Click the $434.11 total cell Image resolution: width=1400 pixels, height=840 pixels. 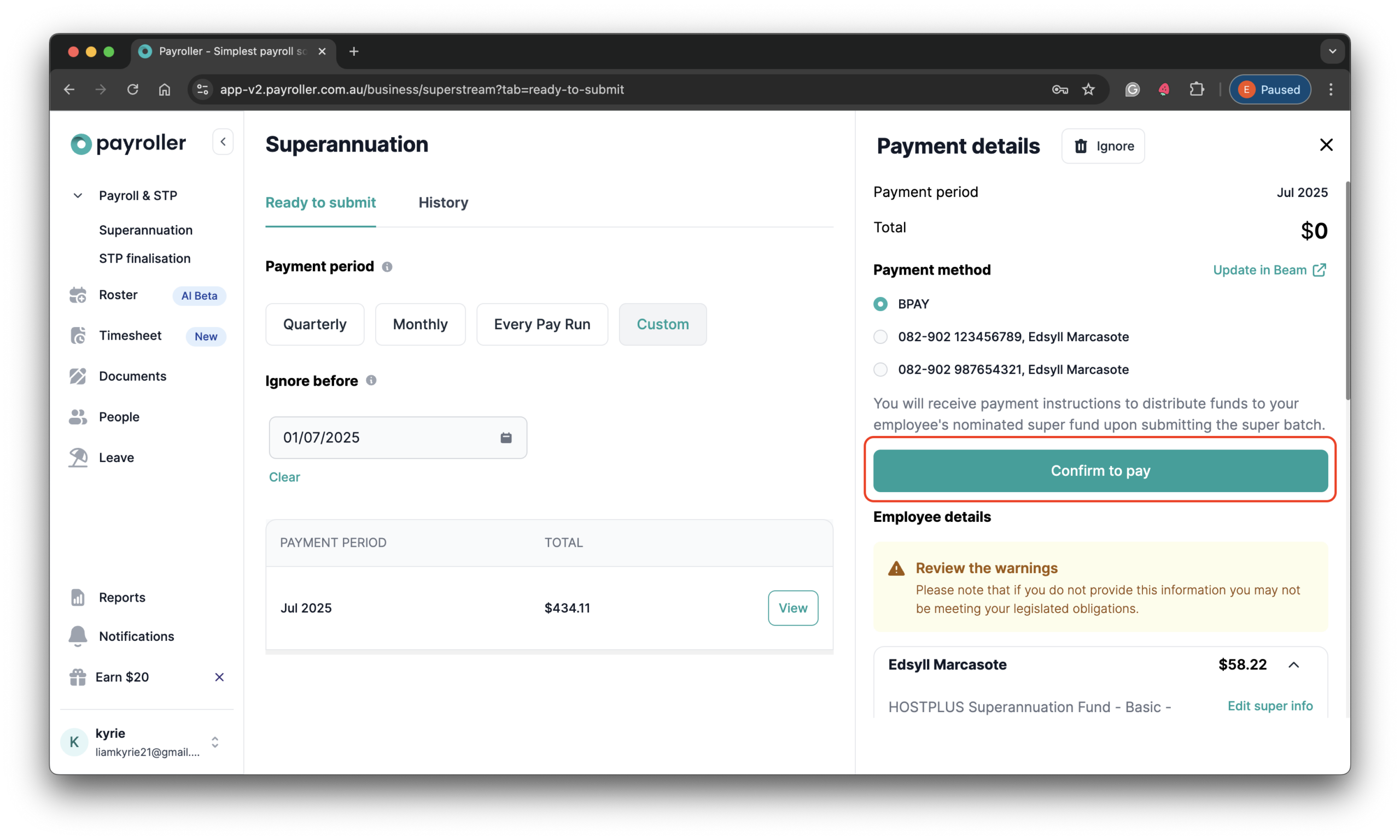pos(567,608)
